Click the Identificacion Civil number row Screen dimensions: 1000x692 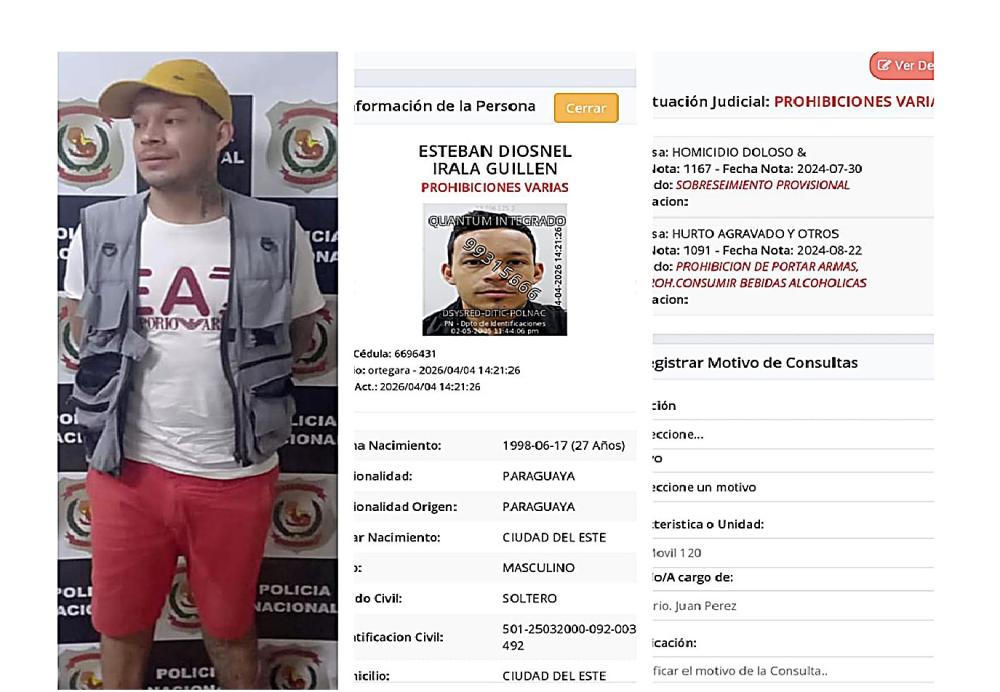click(x=495, y=637)
